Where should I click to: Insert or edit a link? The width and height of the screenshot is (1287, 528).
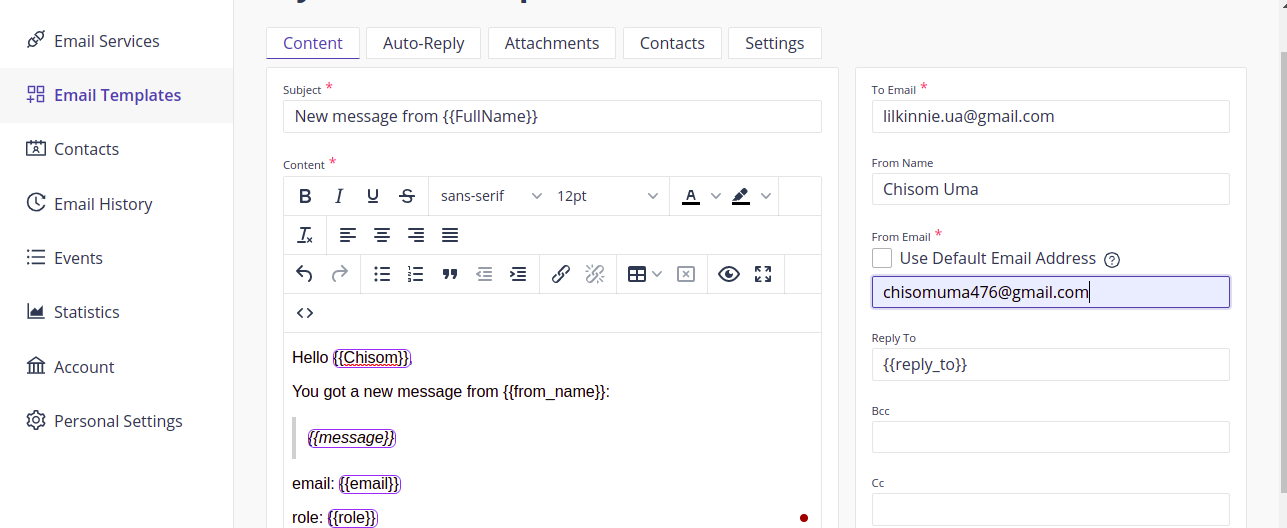(561, 274)
